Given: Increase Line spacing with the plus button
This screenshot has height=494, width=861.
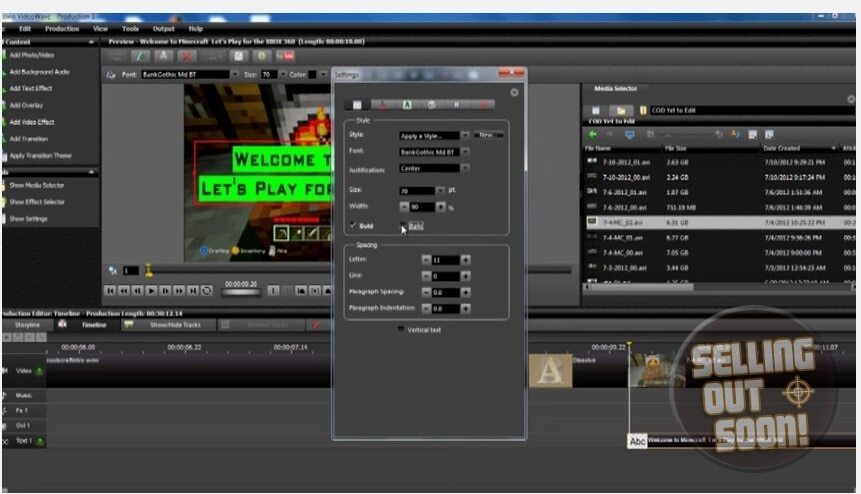Looking at the screenshot, I should point(466,276).
